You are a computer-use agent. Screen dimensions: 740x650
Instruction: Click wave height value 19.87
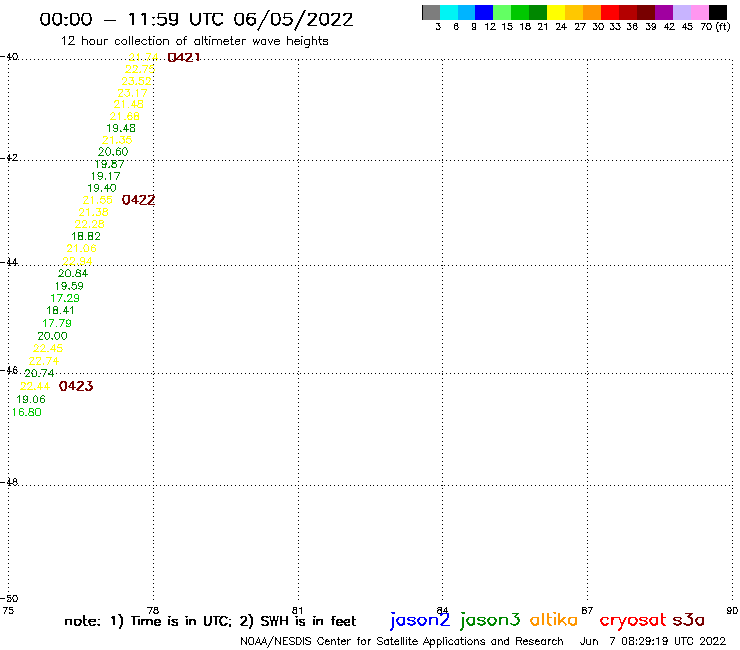coord(109,164)
